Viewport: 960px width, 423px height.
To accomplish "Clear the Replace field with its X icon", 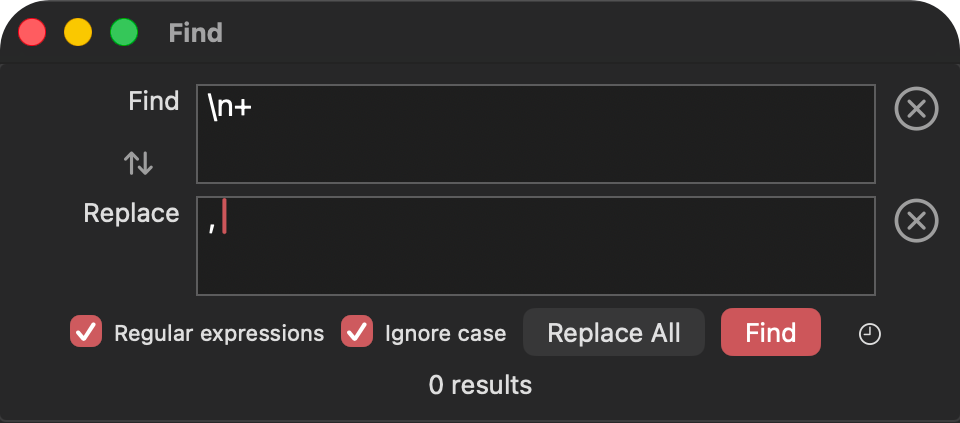I will [x=916, y=220].
